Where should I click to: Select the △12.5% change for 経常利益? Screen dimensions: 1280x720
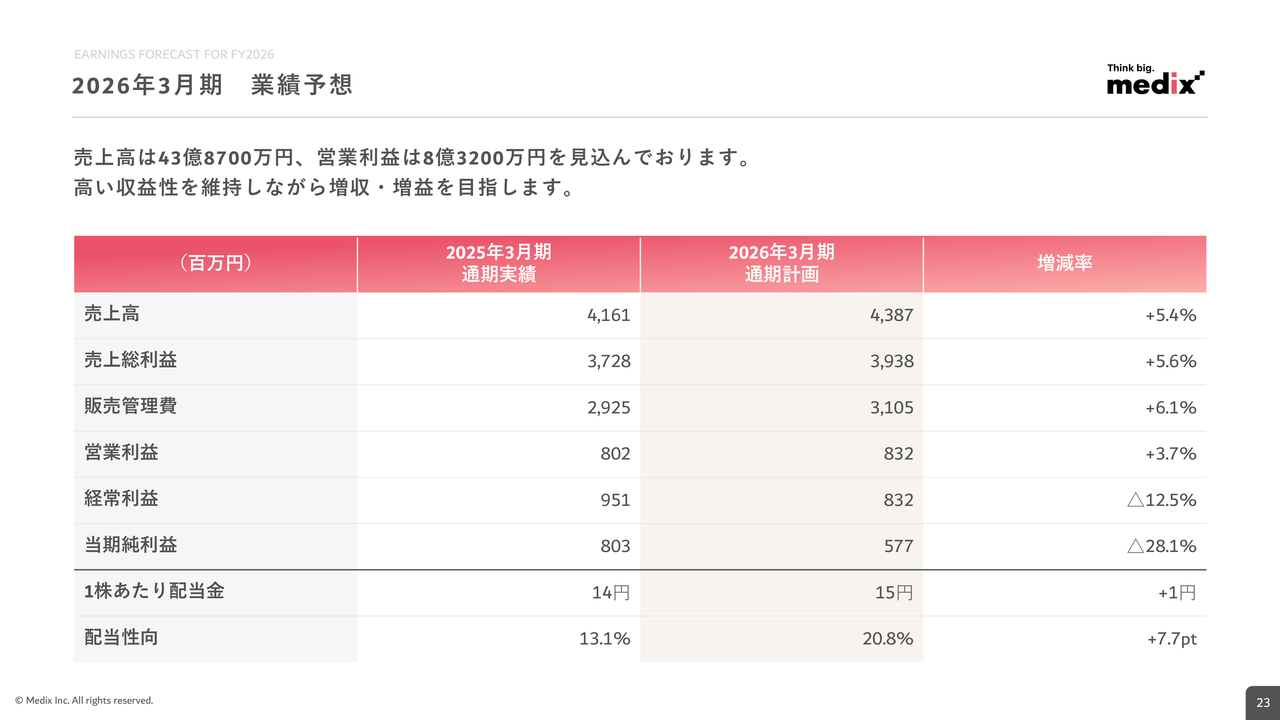(x=1161, y=500)
